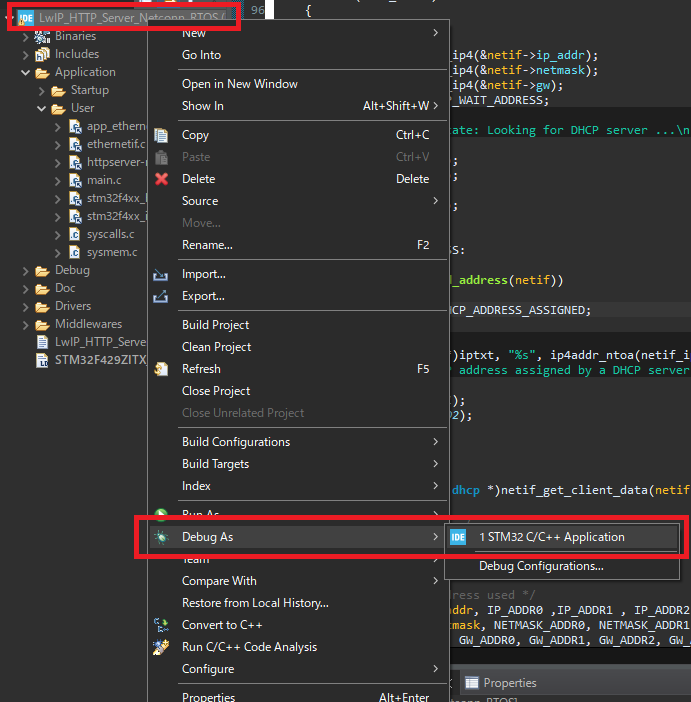Image resolution: width=691 pixels, height=702 pixels.
Task: Click the ethernetif.c file icon
Action: click(75, 145)
